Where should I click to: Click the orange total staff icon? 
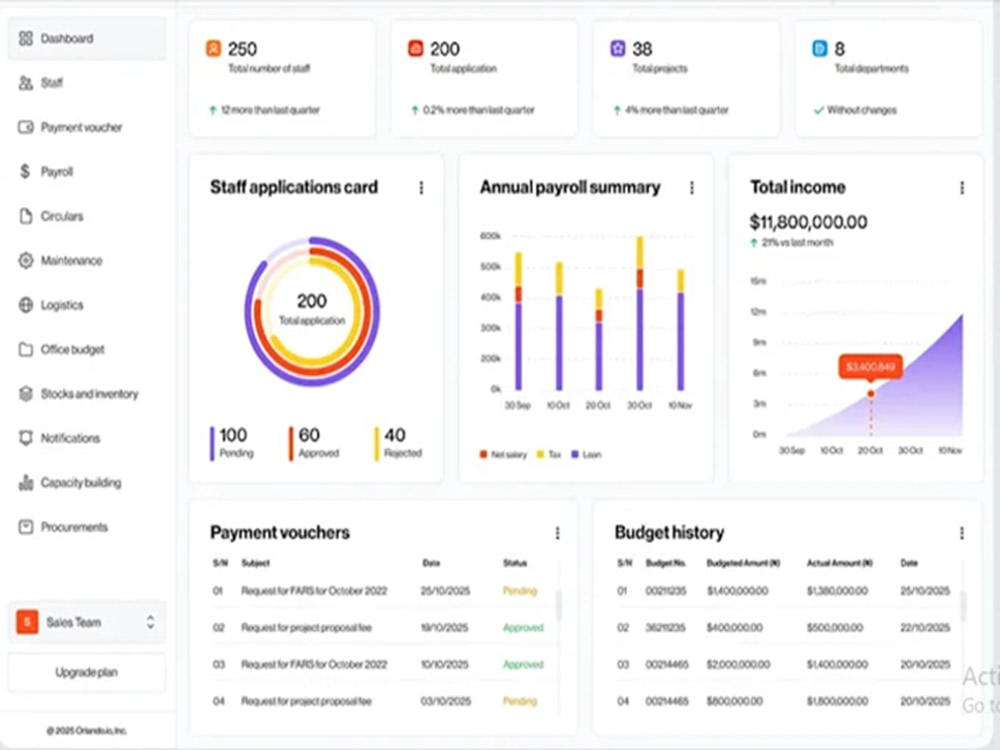click(x=214, y=48)
